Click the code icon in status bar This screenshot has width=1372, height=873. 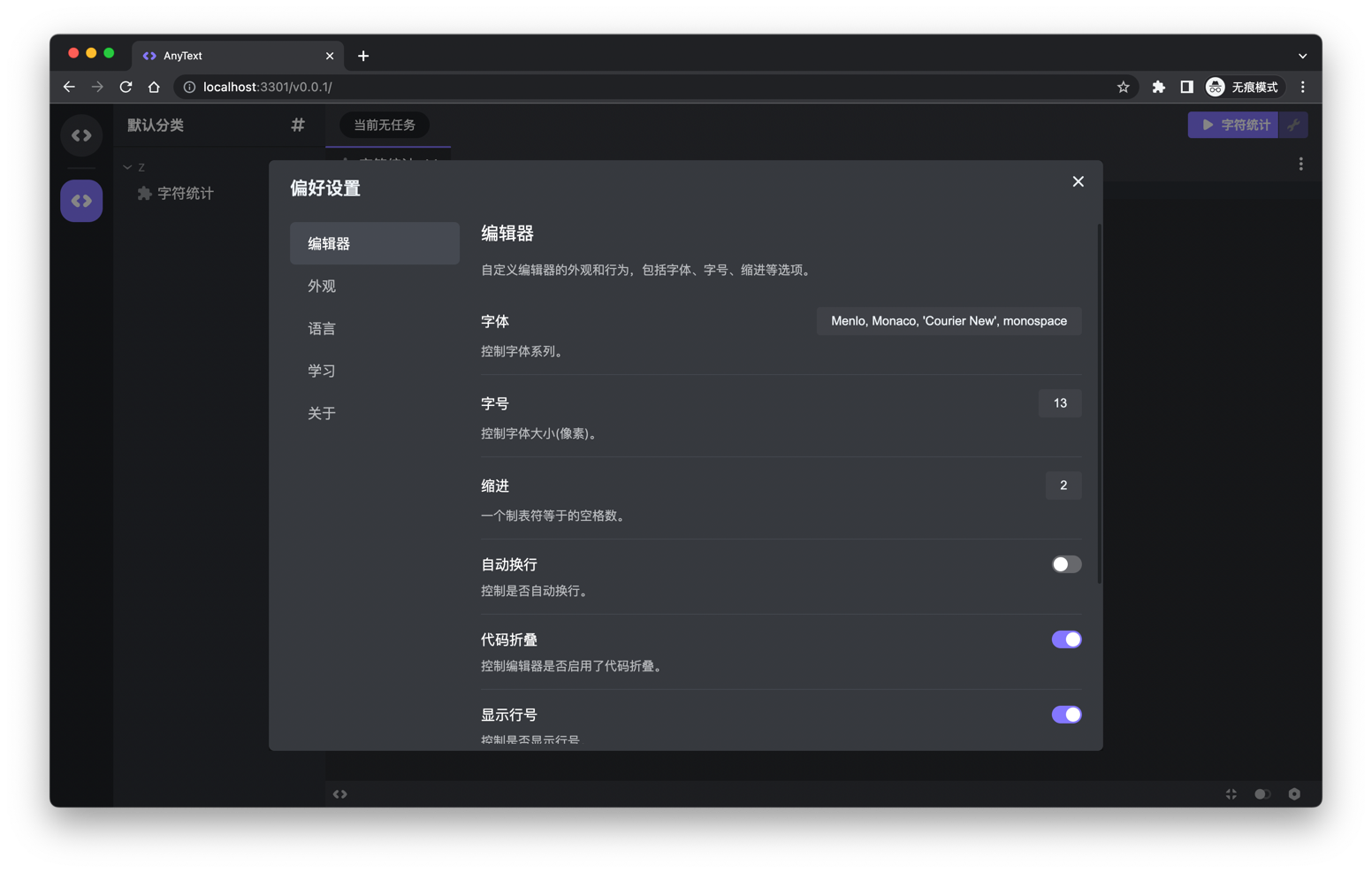pyautogui.click(x=339, y=794)
